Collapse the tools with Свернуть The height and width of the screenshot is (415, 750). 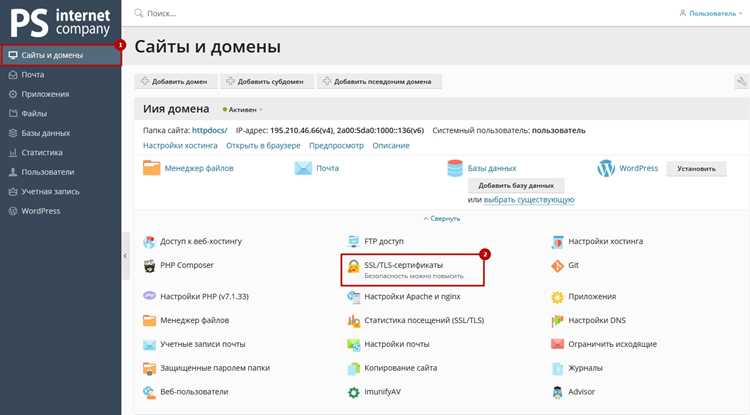442,218
